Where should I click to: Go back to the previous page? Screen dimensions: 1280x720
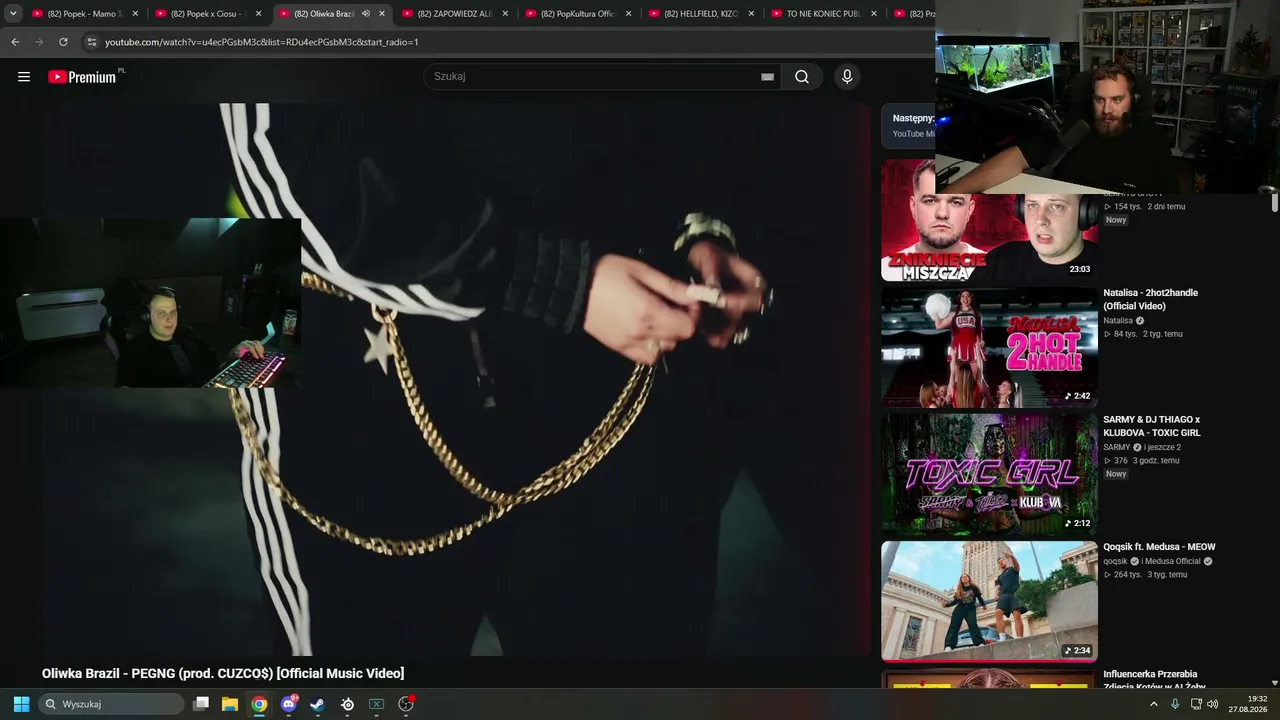pos(15,42)
